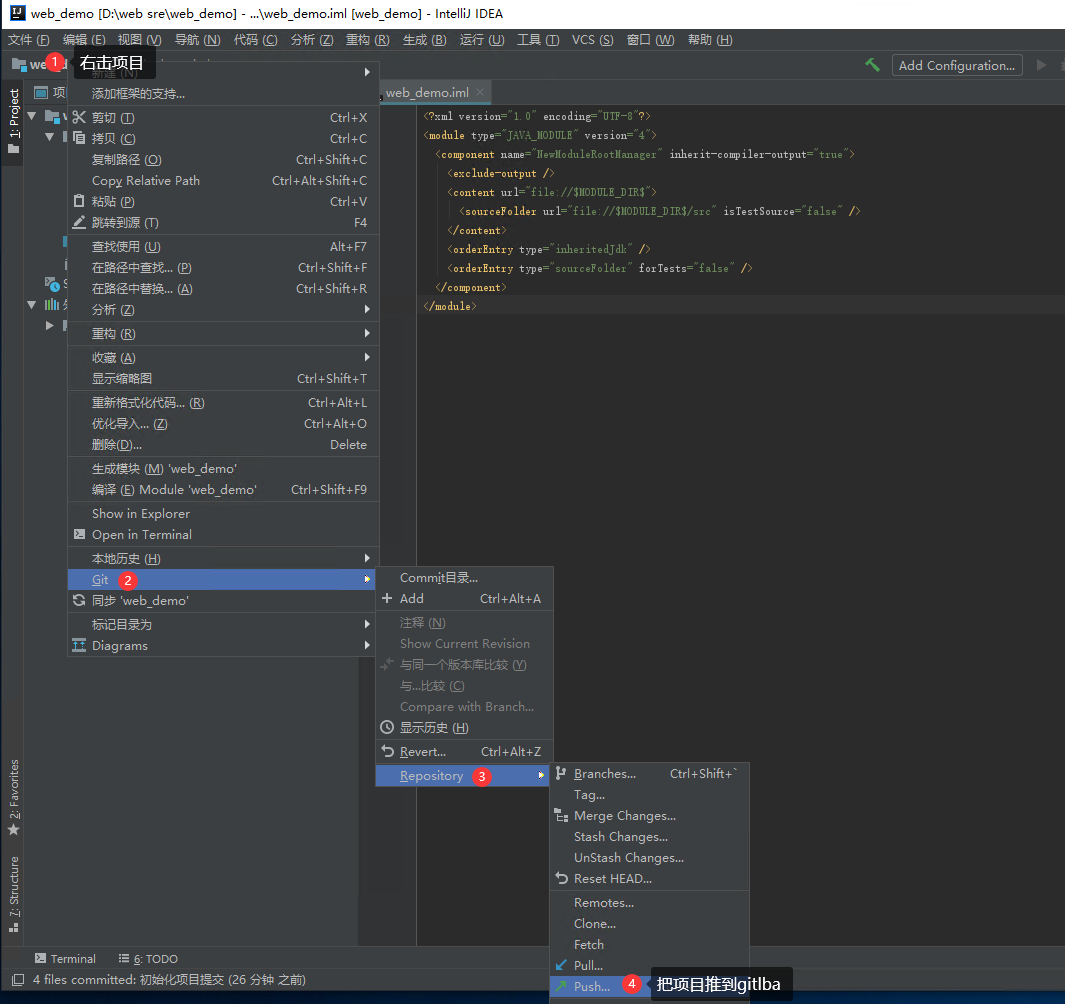This screenshot has width=1065, height=1004.
Task: Click the Project folder icon in left strip
Action: click(x=14, y=148)
